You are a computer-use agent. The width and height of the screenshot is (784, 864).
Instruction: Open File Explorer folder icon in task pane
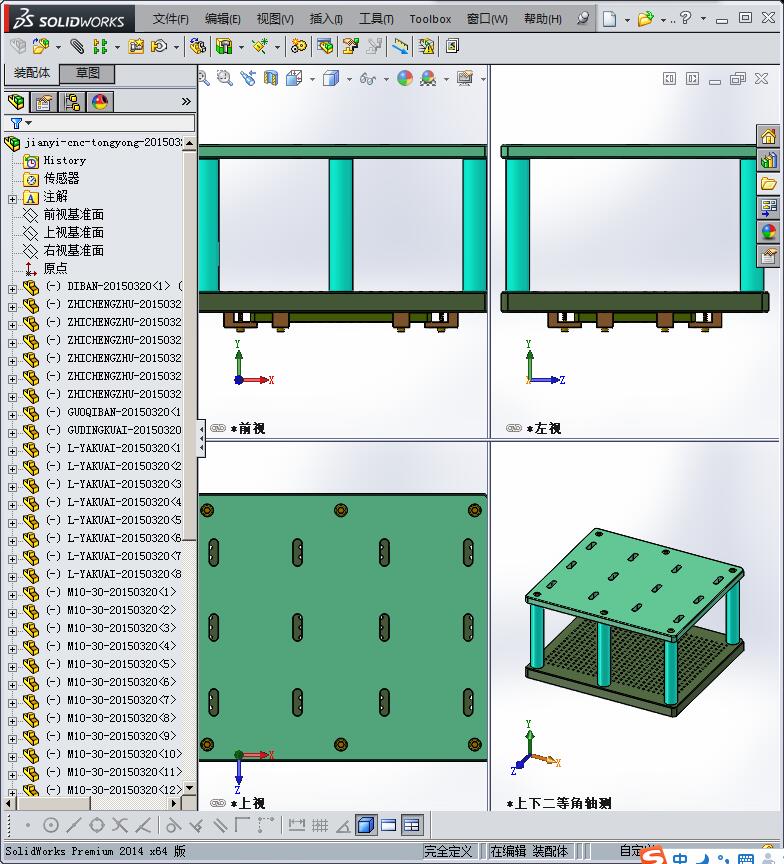point(769,183)
